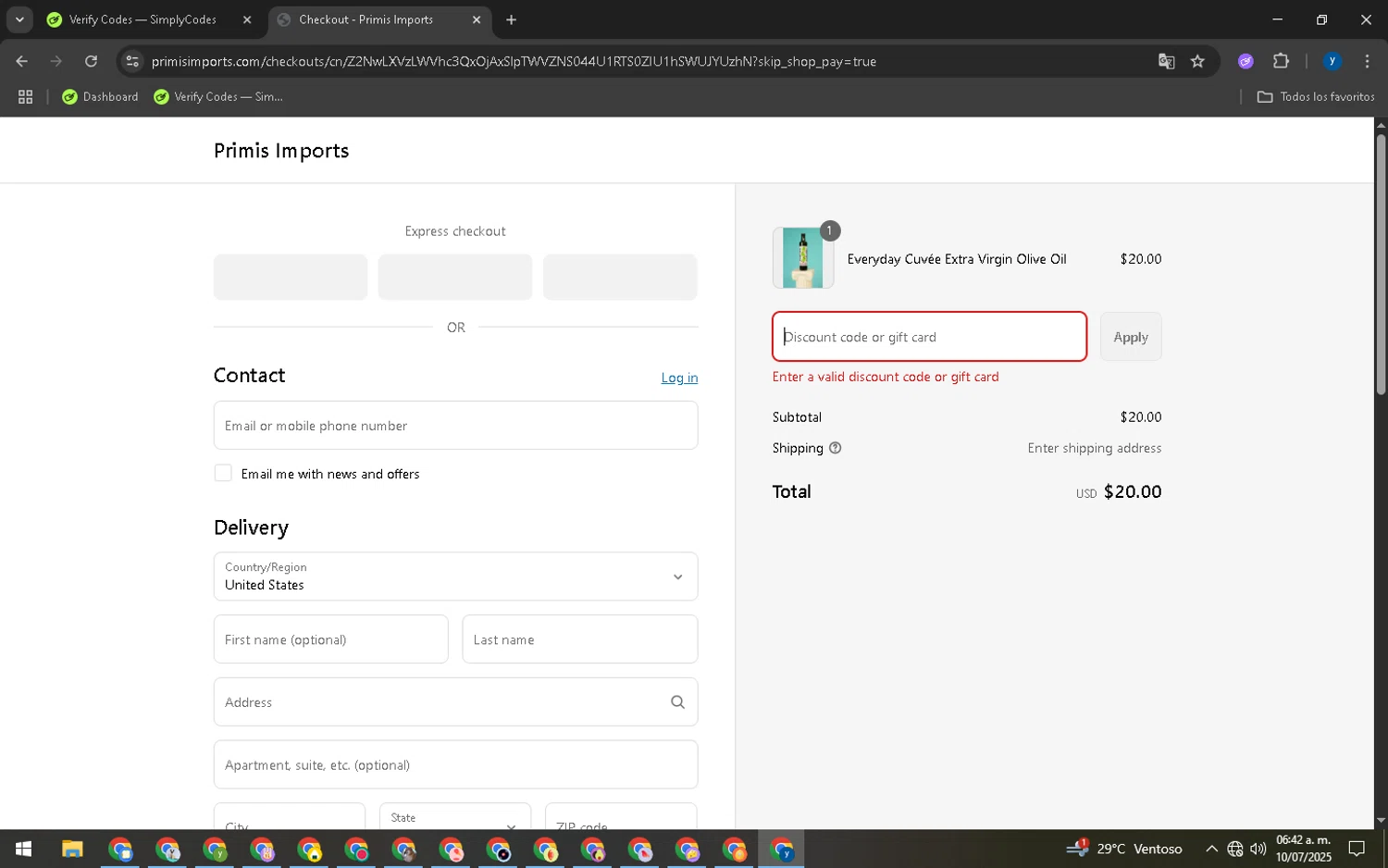1388x868 pixels.
Task: Open the purple SimplyCodes extension icon
Action: tap(1245, 61)
